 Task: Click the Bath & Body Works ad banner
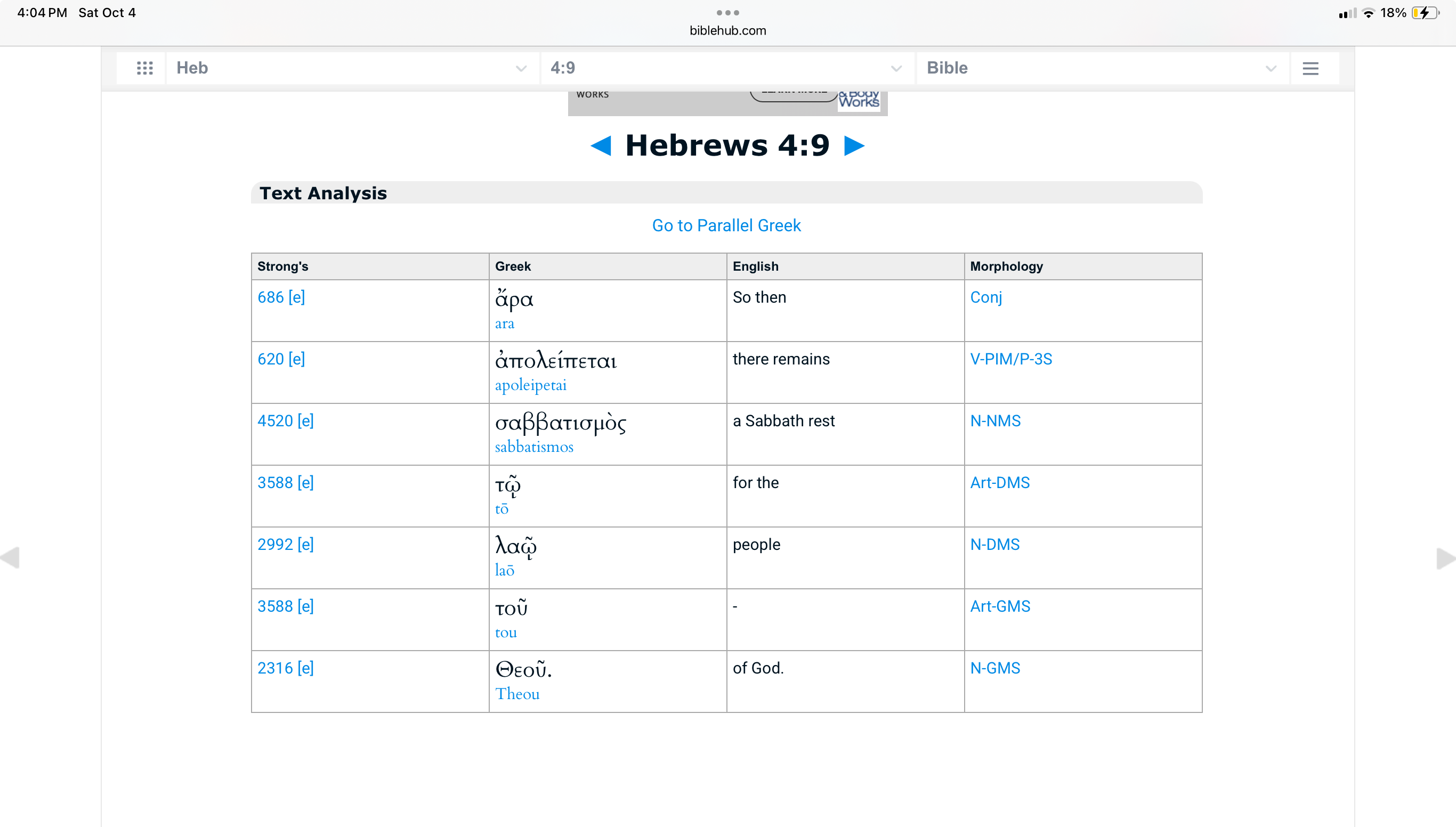[x=727, y=103]
